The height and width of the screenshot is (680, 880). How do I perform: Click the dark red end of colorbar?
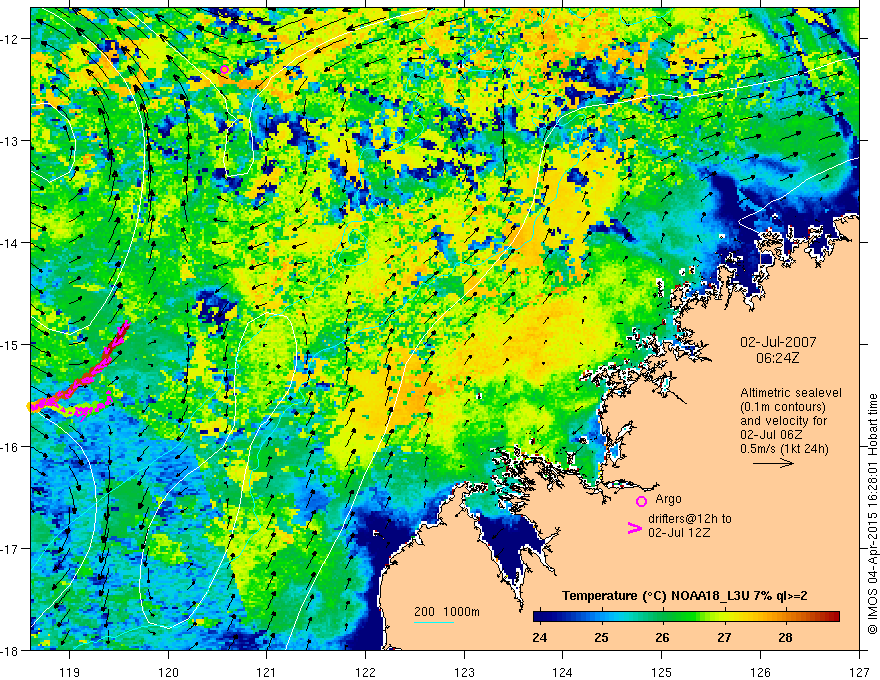[x=833, y=617]
